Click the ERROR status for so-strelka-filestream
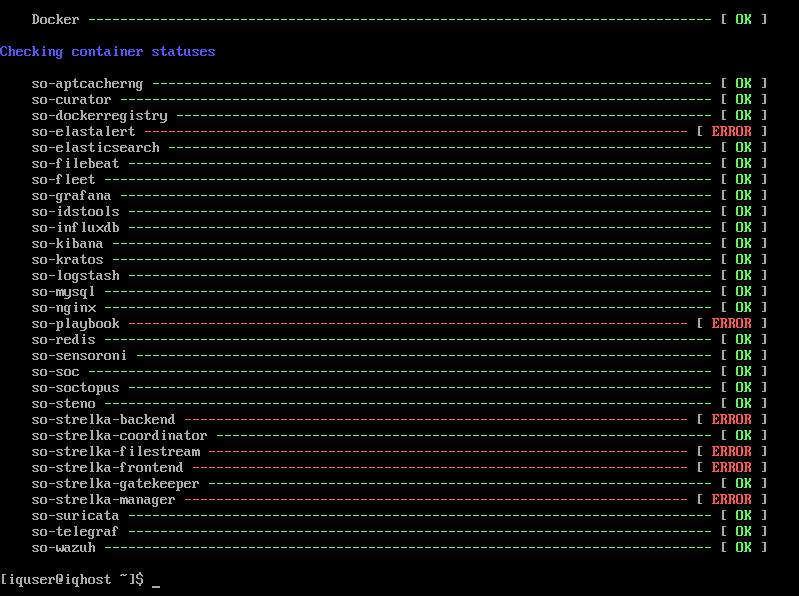Viewport: 799px width, 597px height. [731, 452]
